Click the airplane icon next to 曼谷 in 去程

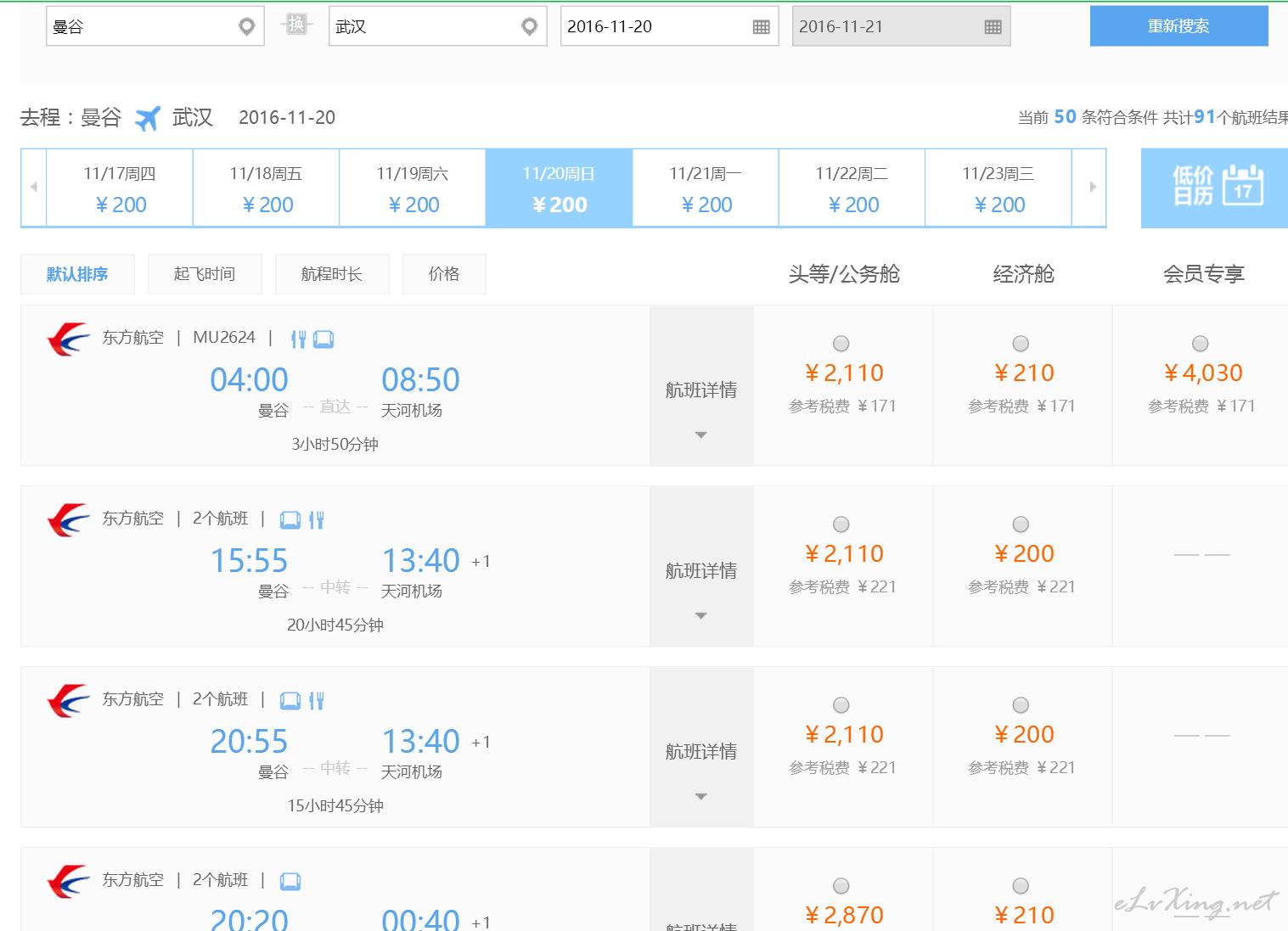(x=148, y=118)
